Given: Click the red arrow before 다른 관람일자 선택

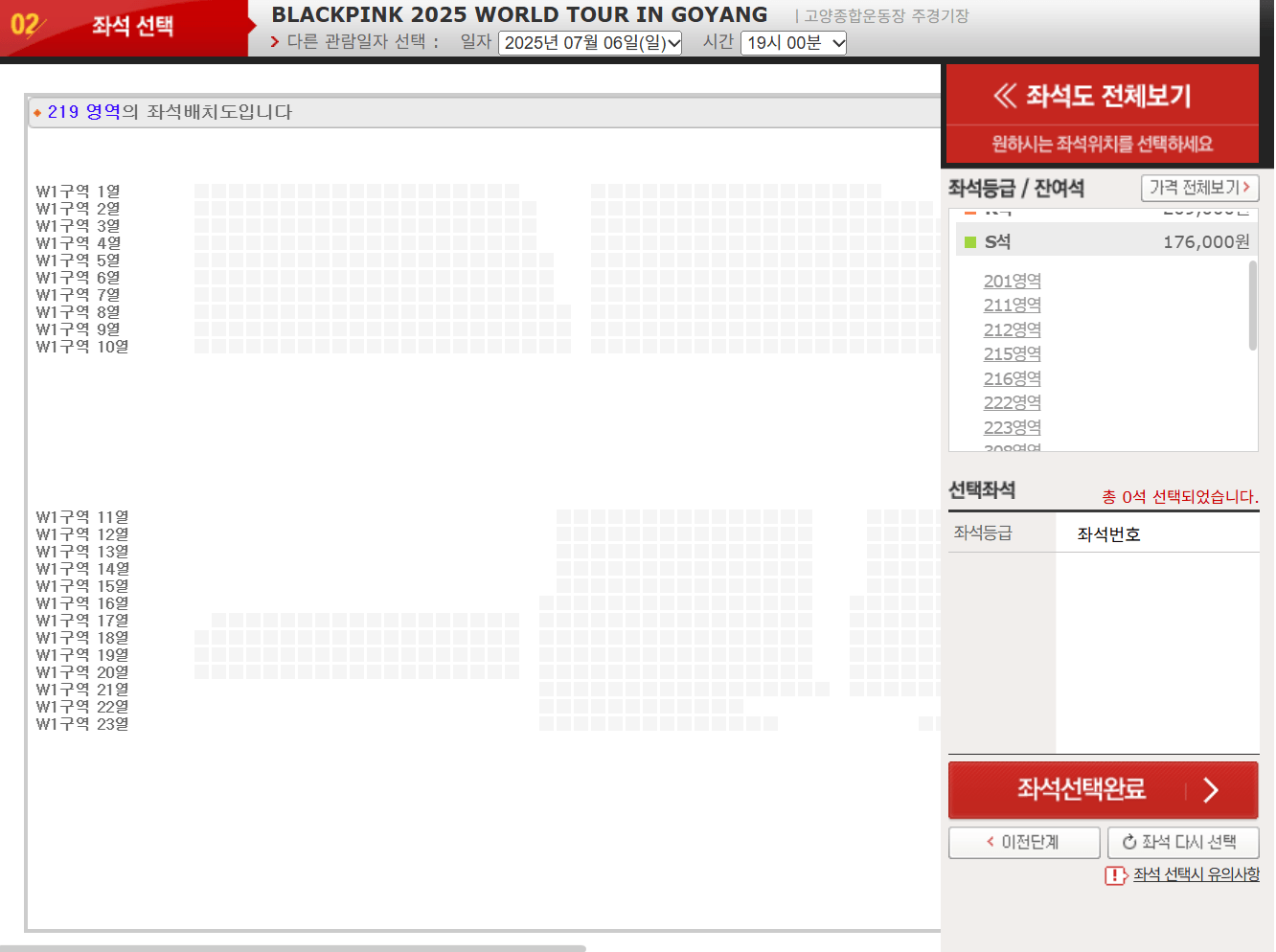Looking at the screenshot, I should [x=275, y=42].
